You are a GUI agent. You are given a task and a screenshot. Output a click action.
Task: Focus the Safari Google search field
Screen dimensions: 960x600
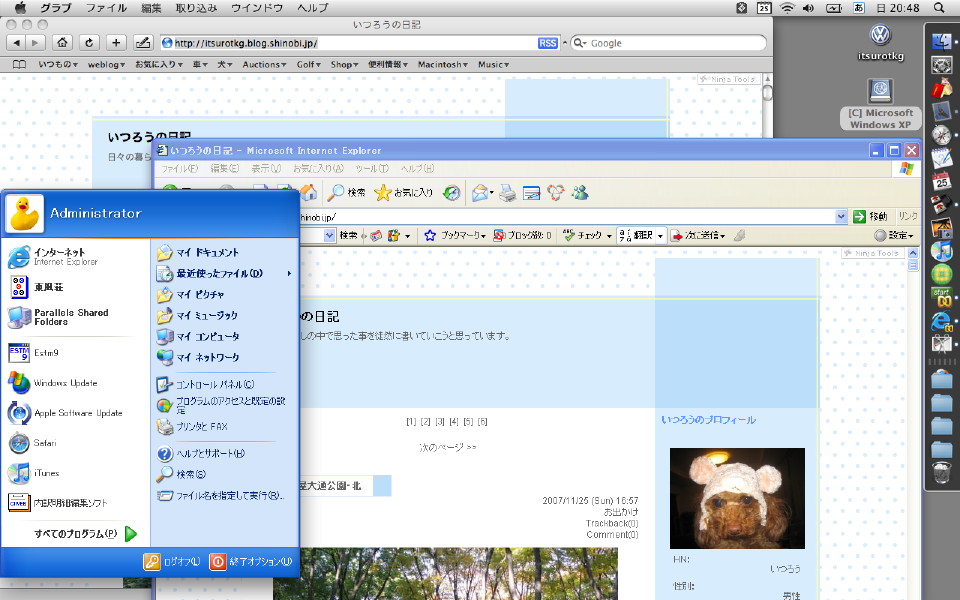pos(668,43)
